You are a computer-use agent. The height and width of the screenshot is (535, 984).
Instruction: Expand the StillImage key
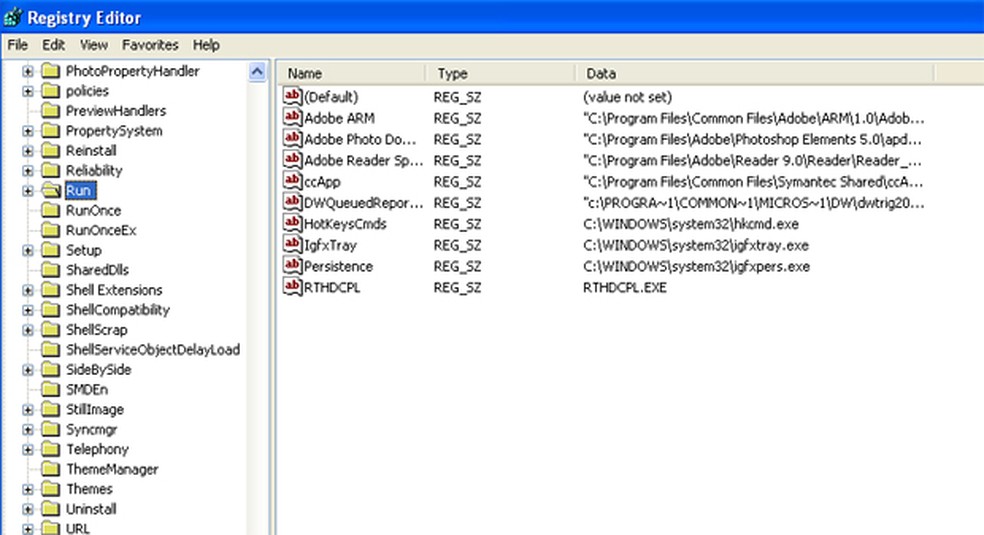click(28, 410)
